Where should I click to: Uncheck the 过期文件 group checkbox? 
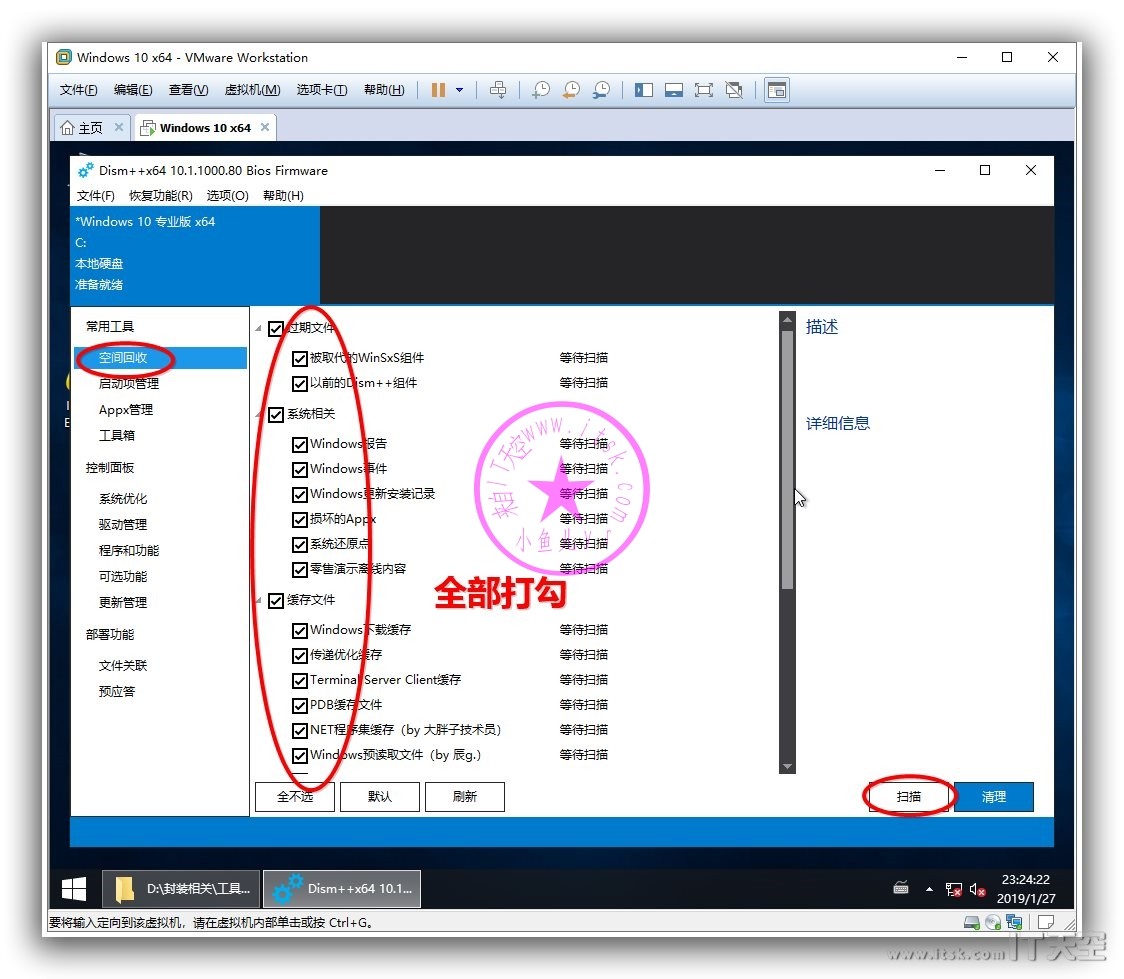click(x=276, y=328)
